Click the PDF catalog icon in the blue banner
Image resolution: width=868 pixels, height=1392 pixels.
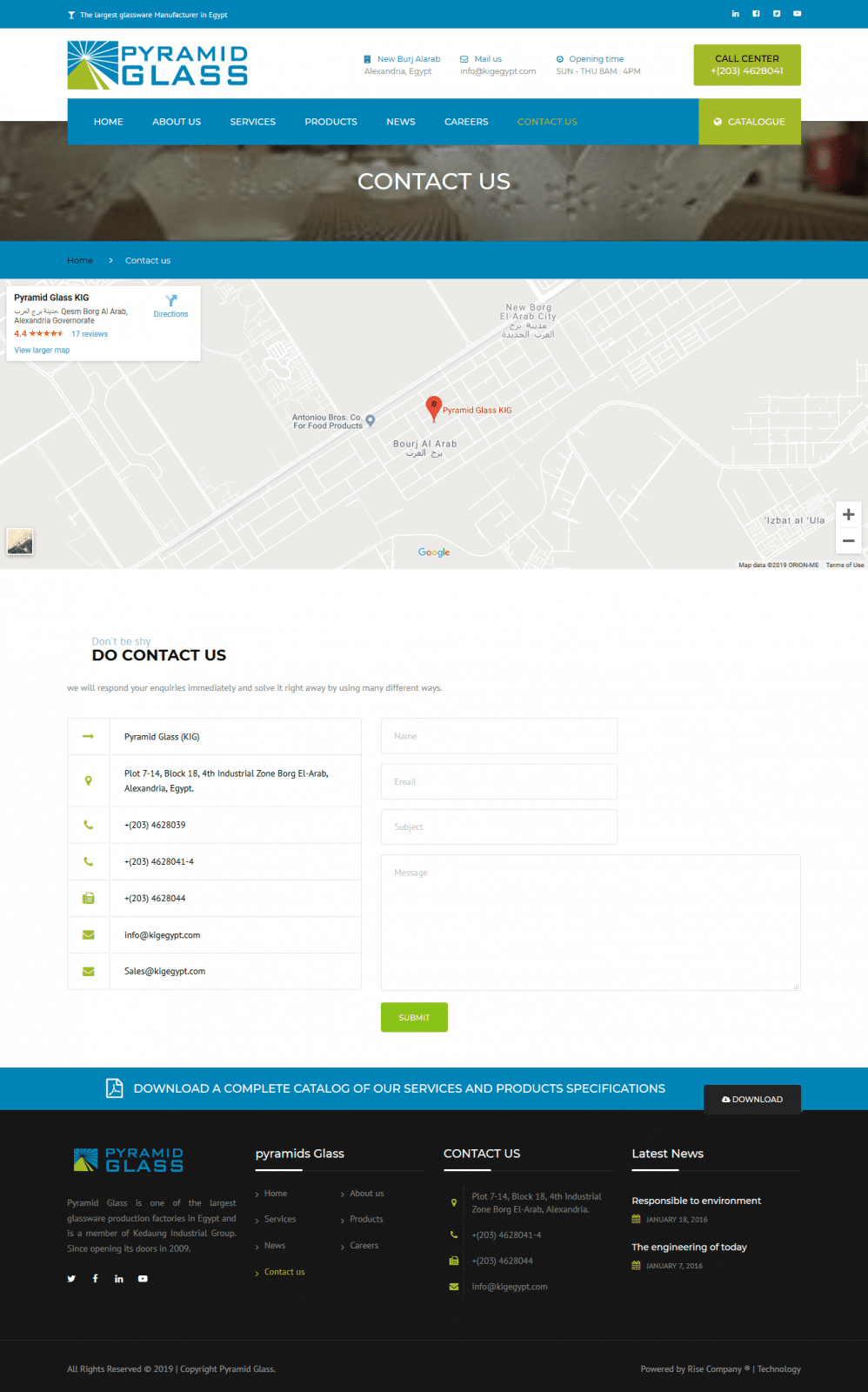tap(114, 1088)
